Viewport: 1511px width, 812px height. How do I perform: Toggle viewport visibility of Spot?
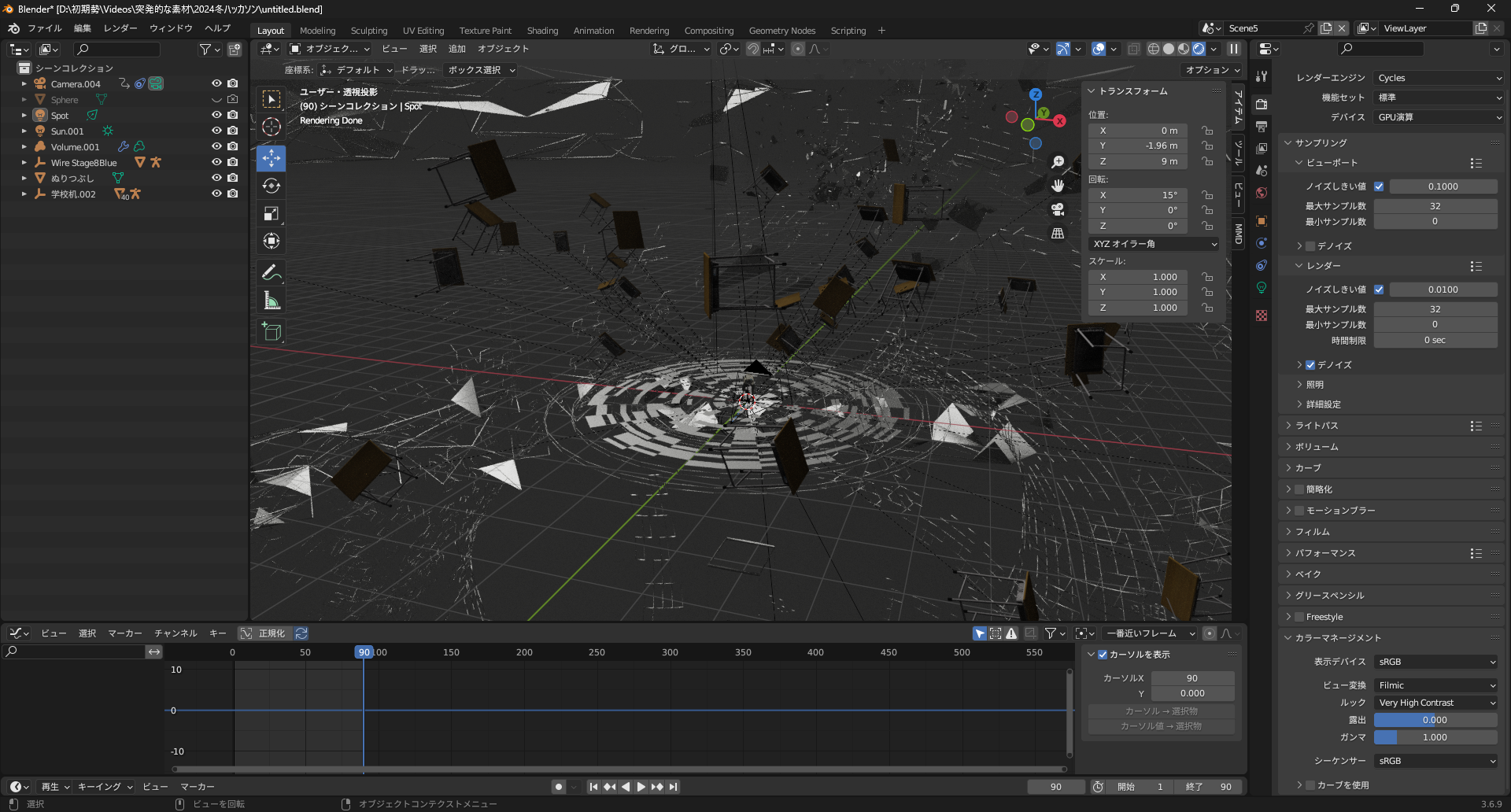pyautogui.click(x=216, y=115)
